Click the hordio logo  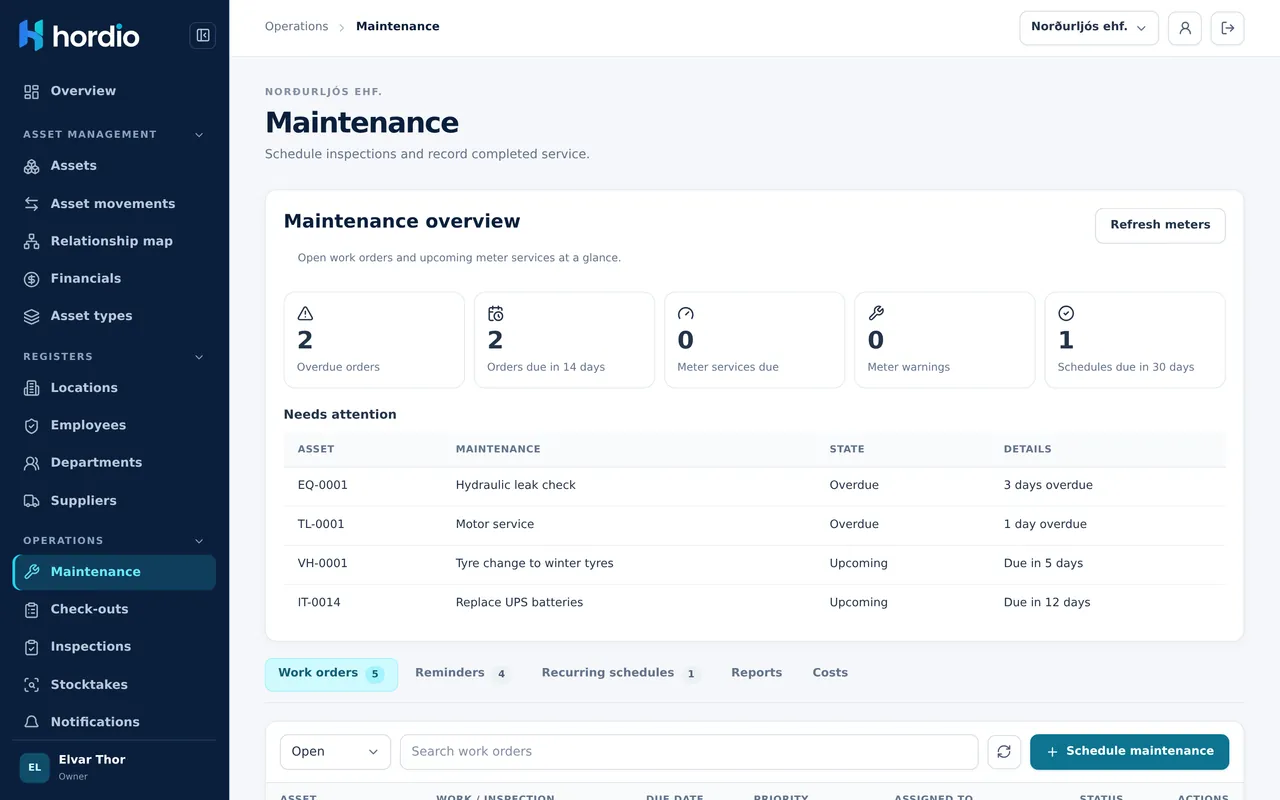point(79,36)
